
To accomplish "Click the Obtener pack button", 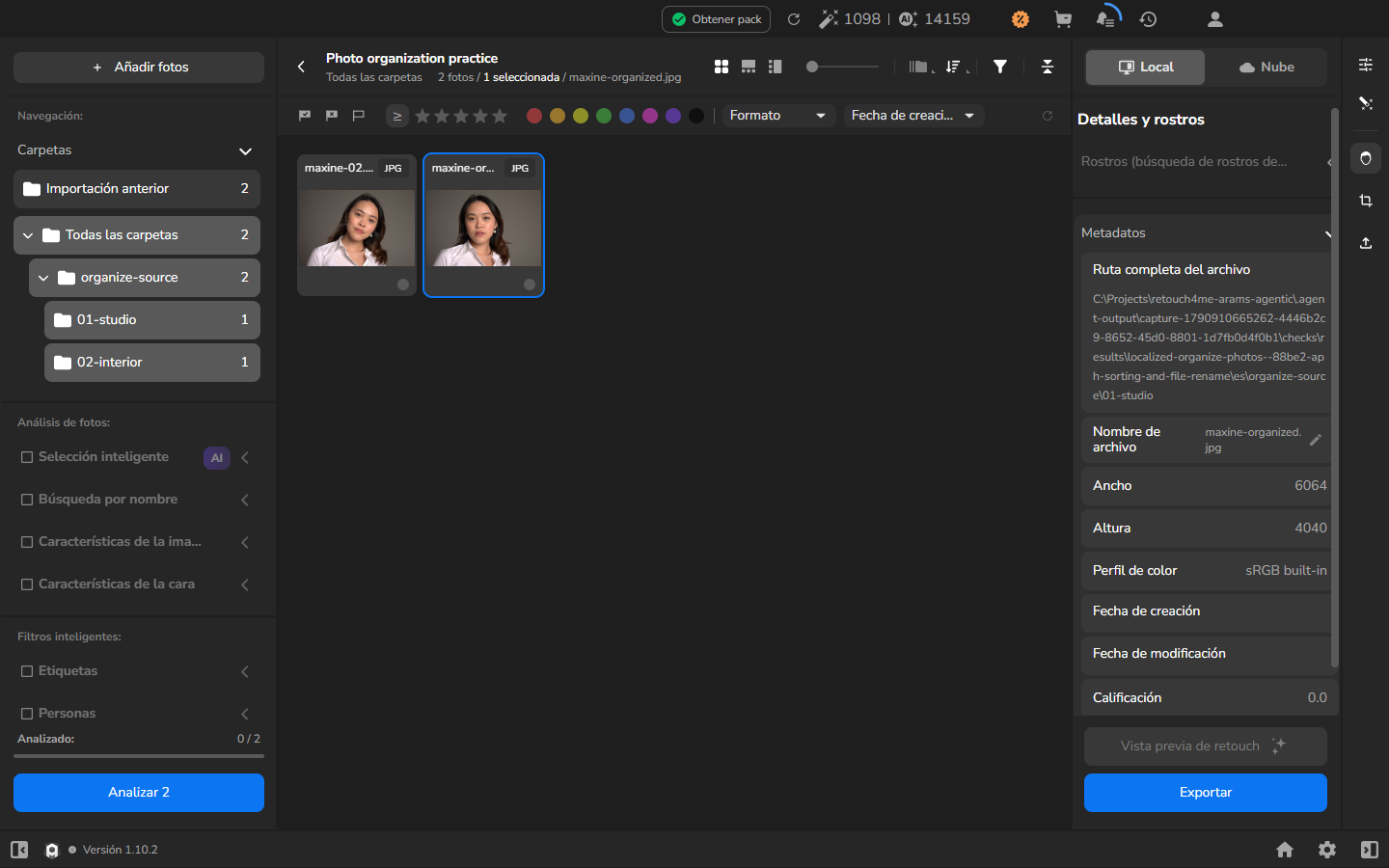I will click(x=716, y=19).
